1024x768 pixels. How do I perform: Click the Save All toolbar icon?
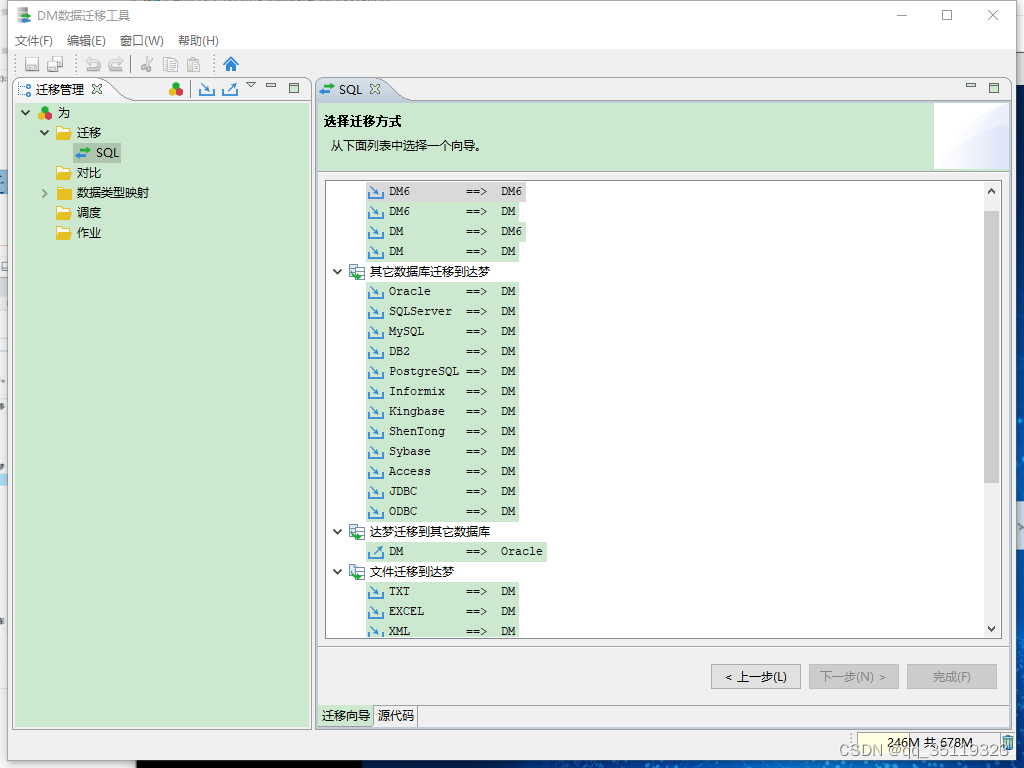pos(56,64)
